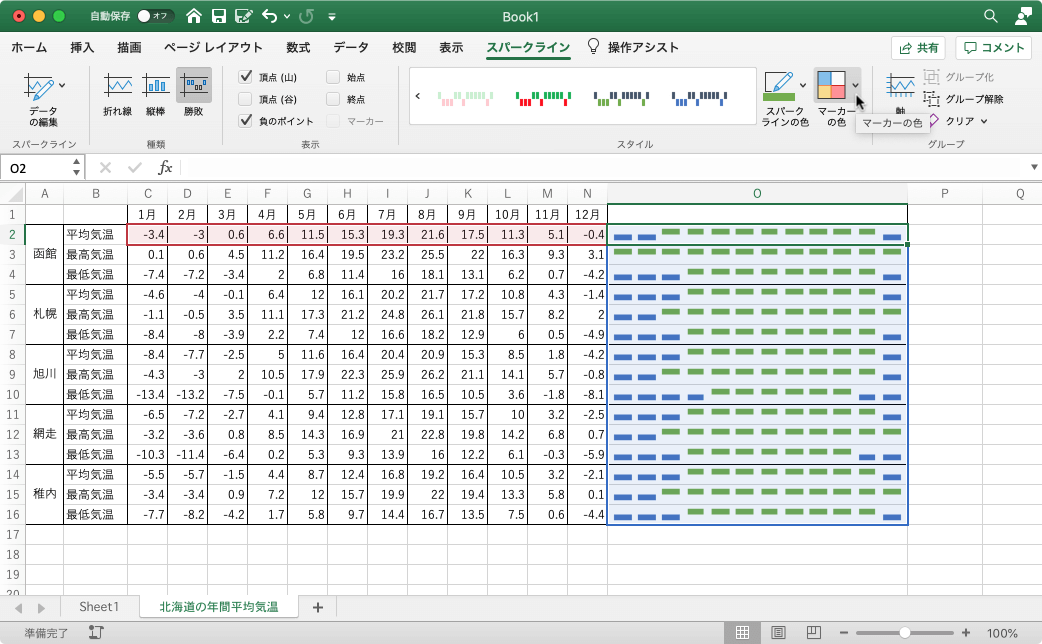Switch to Page Break Preview icon
Image resolution: width=1042 pixels, height=644 pixels.
(x=813, y=633)
